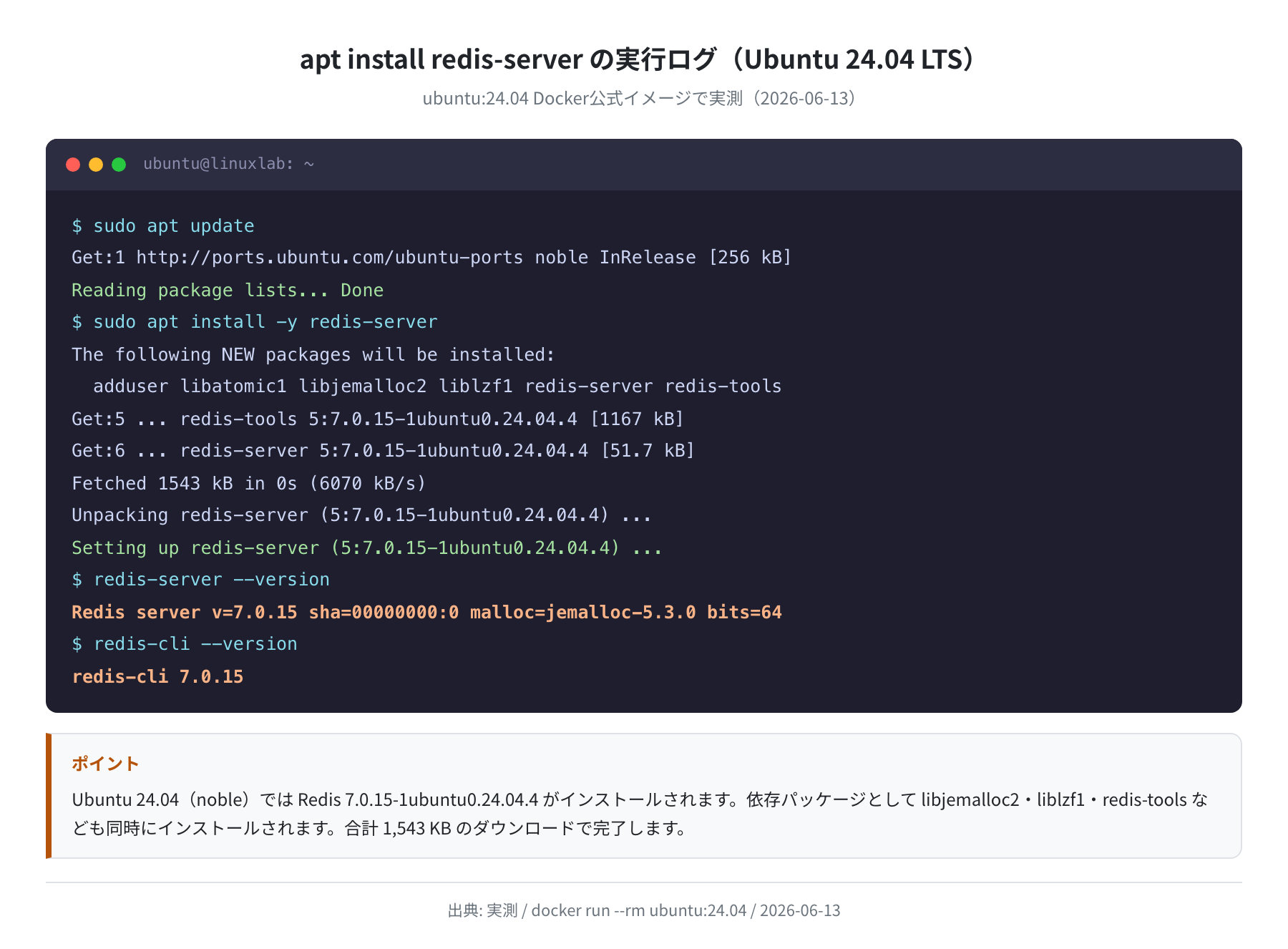Click the subtitle mentioning Docker公式イメージで実測
The width and height of the screenshot is (1288, 949).
[x=639, y=98]
